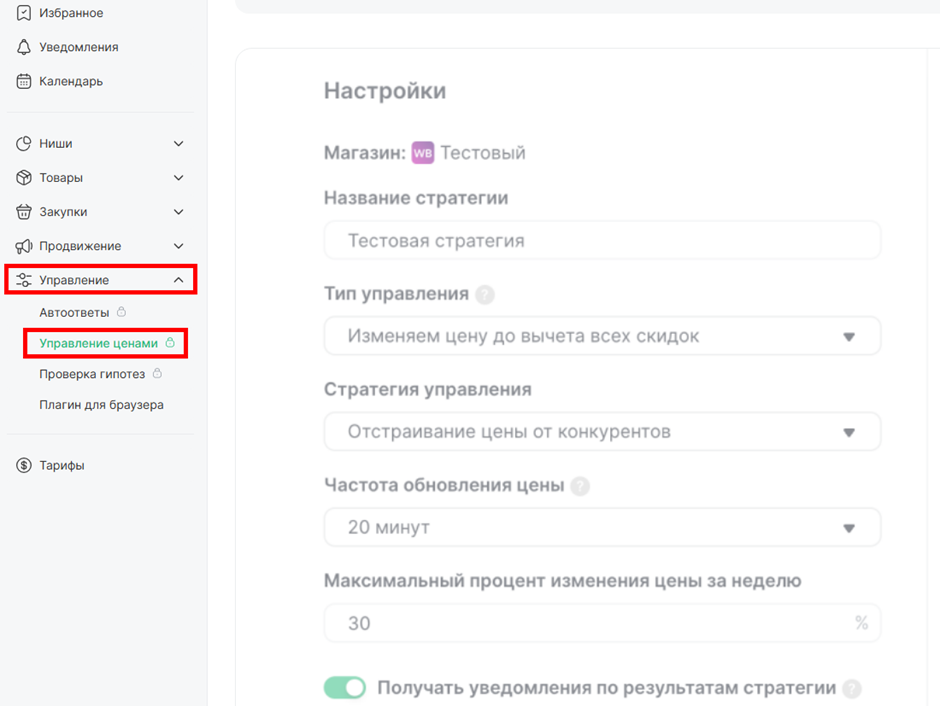Click the Продвижение menu label

pos(80,246)
